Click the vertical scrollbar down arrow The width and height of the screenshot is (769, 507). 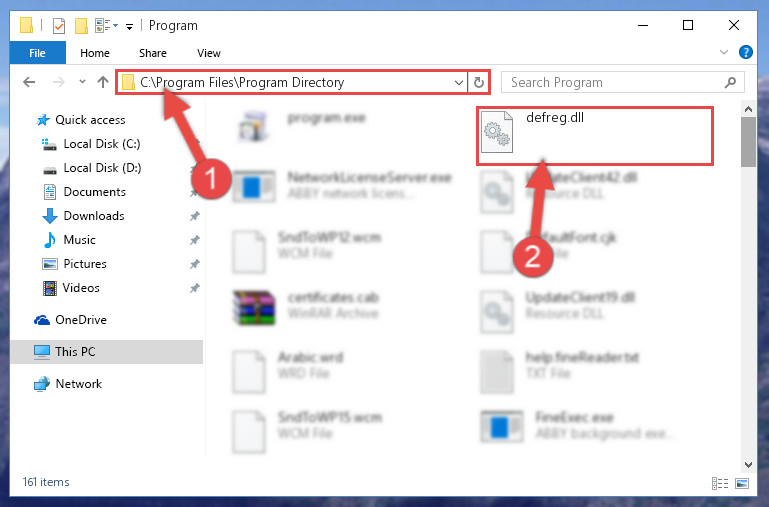(748, 465)
